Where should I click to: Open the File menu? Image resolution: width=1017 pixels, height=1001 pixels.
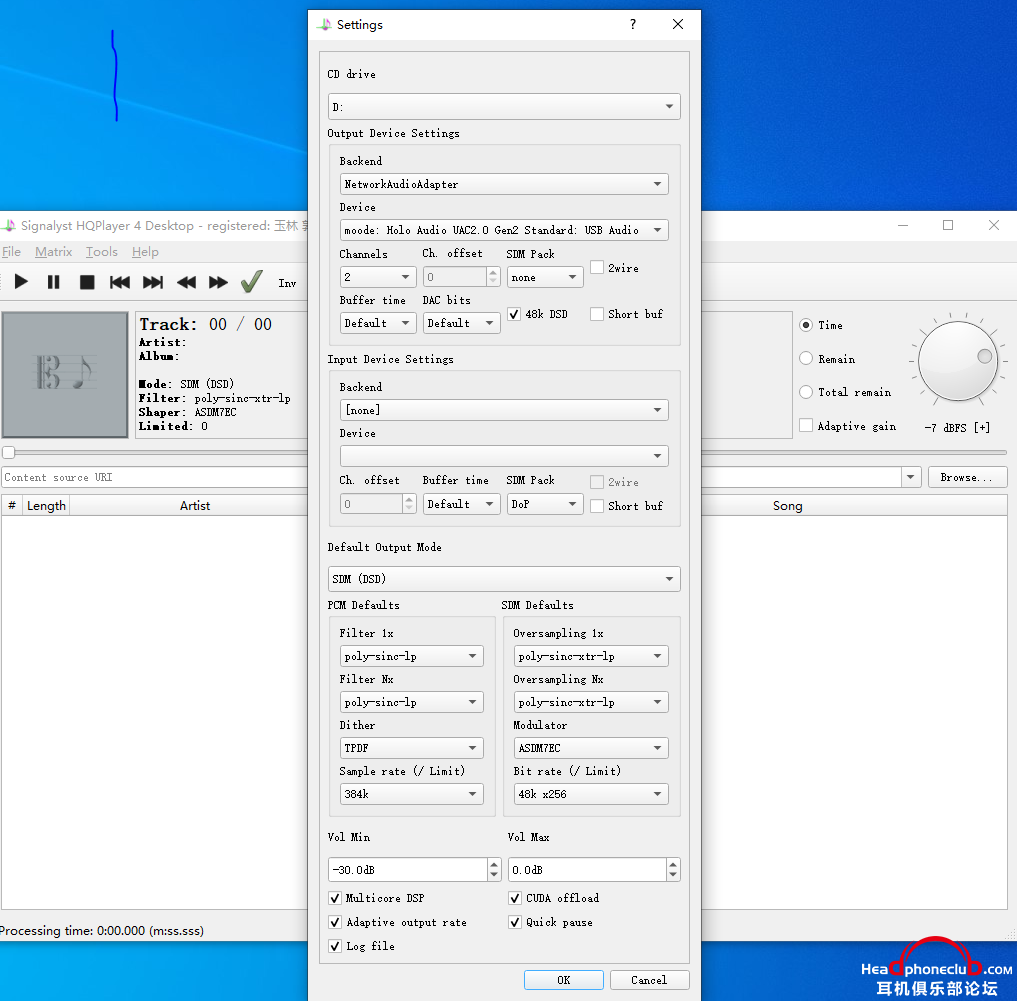[x=11, y=252]
